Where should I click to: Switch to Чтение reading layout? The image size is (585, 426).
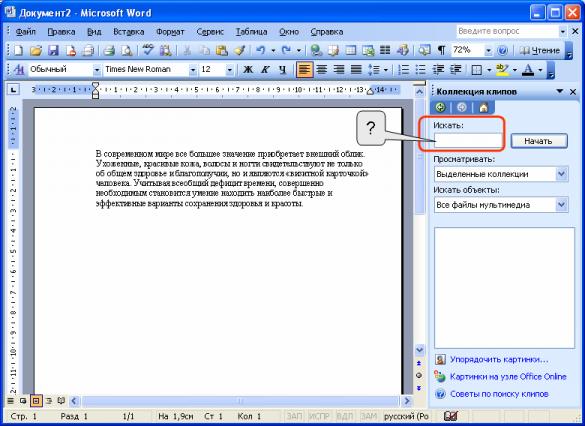(x=540, y=50)
